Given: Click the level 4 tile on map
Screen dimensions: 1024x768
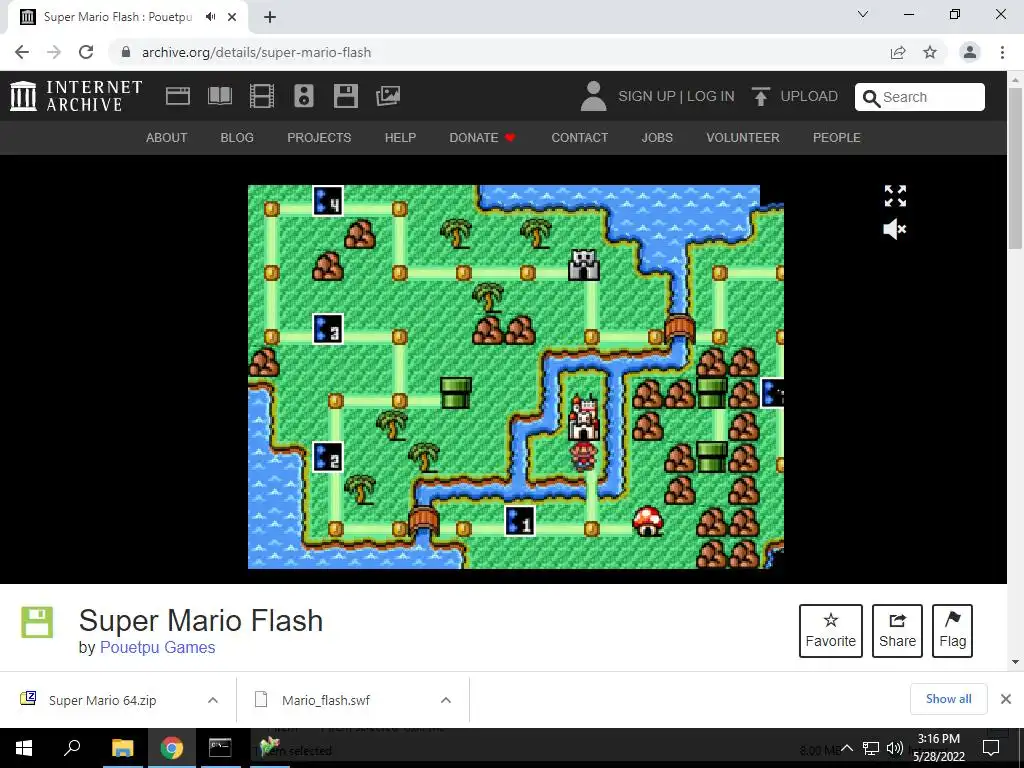Looking at the screenshot, I should (328, 201).
